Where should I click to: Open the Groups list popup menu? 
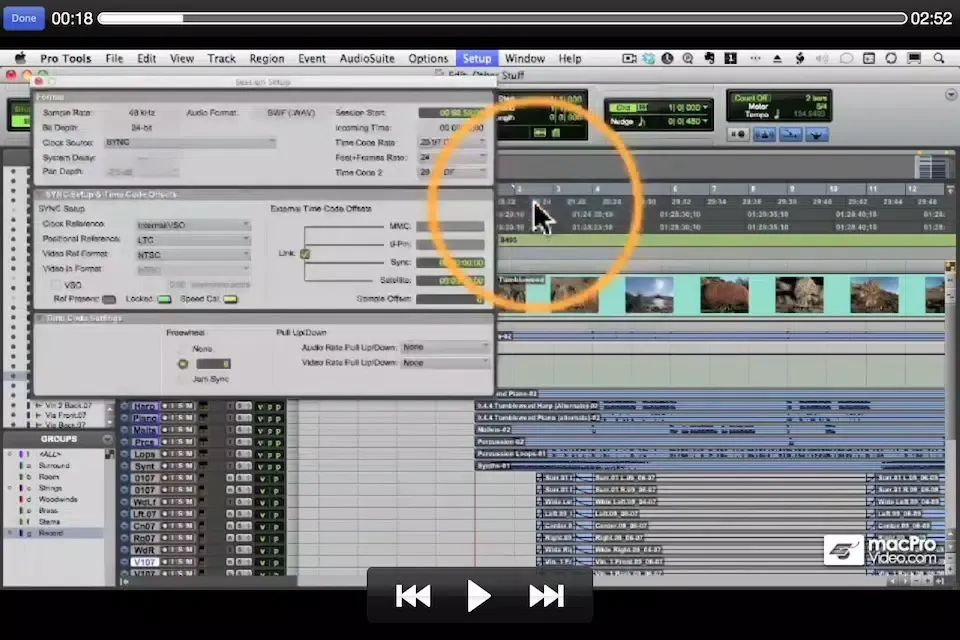107,439
